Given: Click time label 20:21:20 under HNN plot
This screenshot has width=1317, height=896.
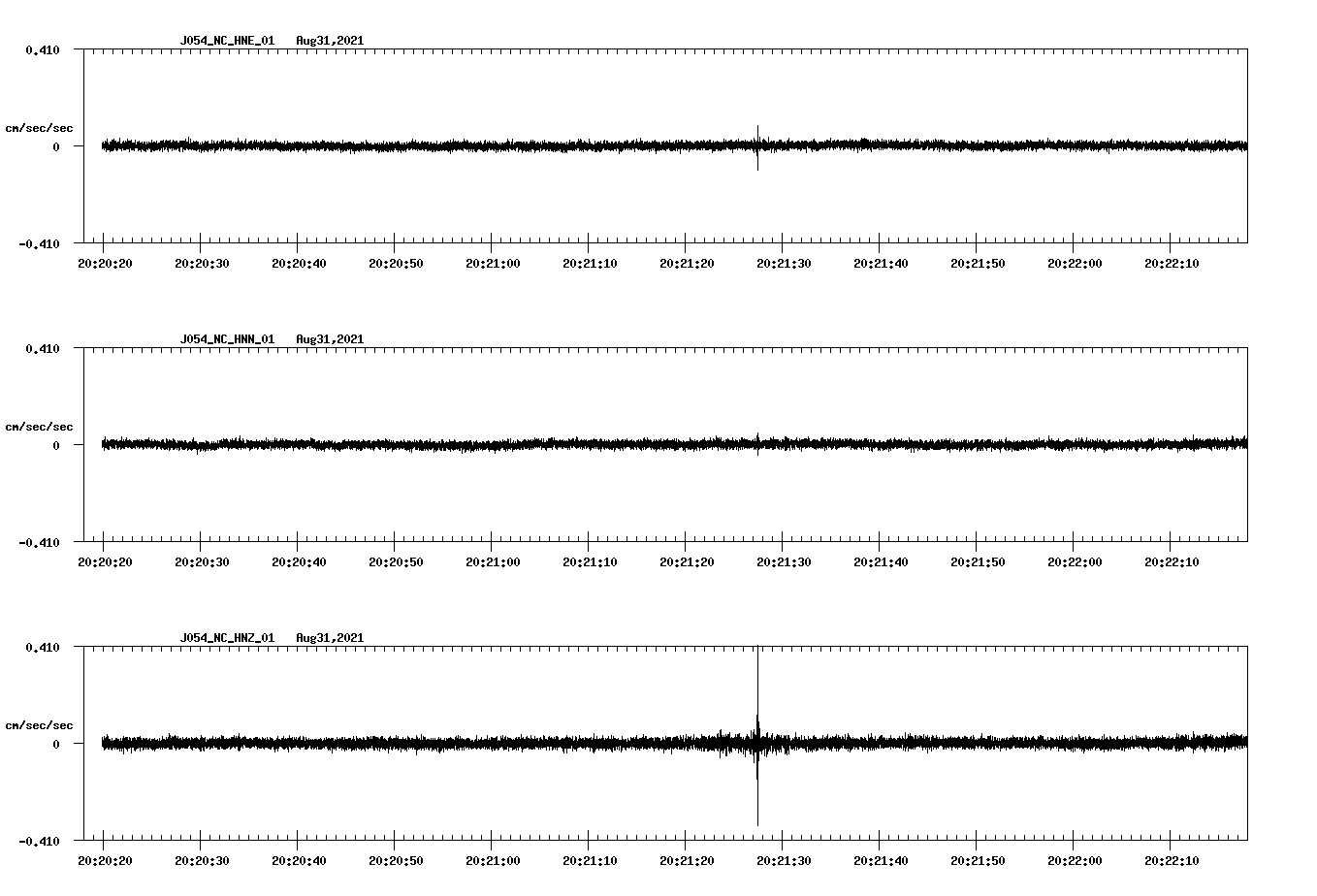Looking at the screenshot, I should [687, 562].
